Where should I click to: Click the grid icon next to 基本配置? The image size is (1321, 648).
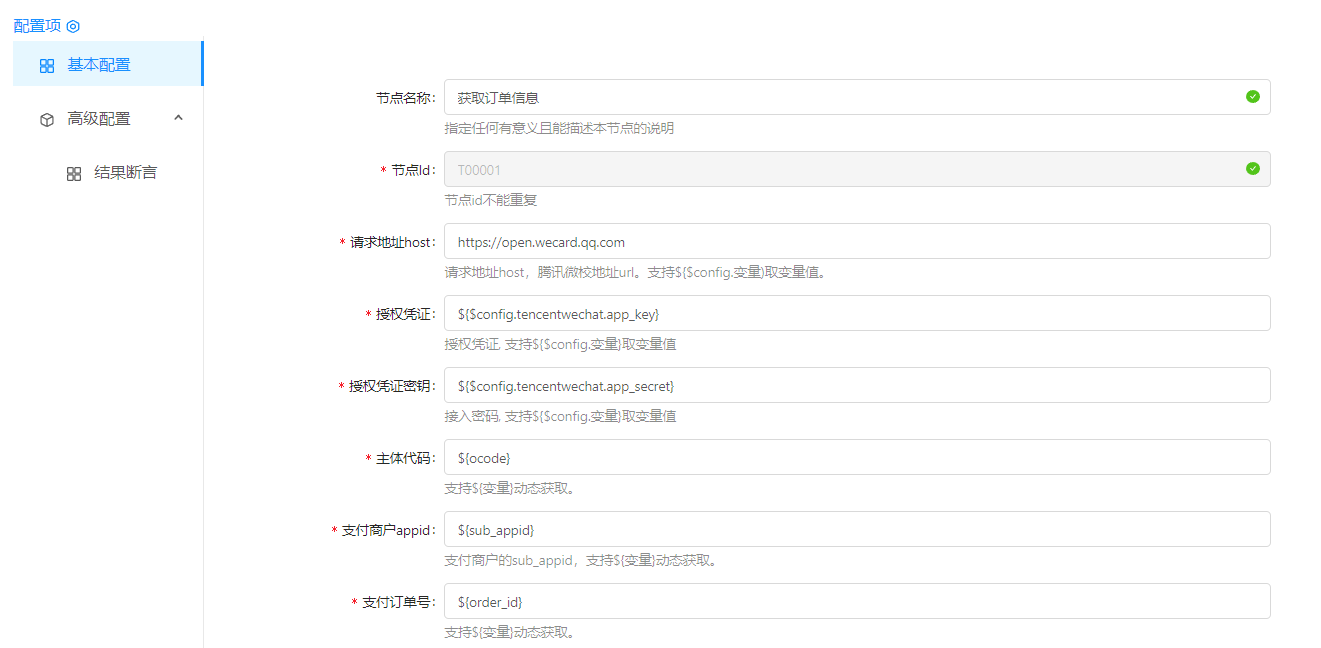(47, 66)
